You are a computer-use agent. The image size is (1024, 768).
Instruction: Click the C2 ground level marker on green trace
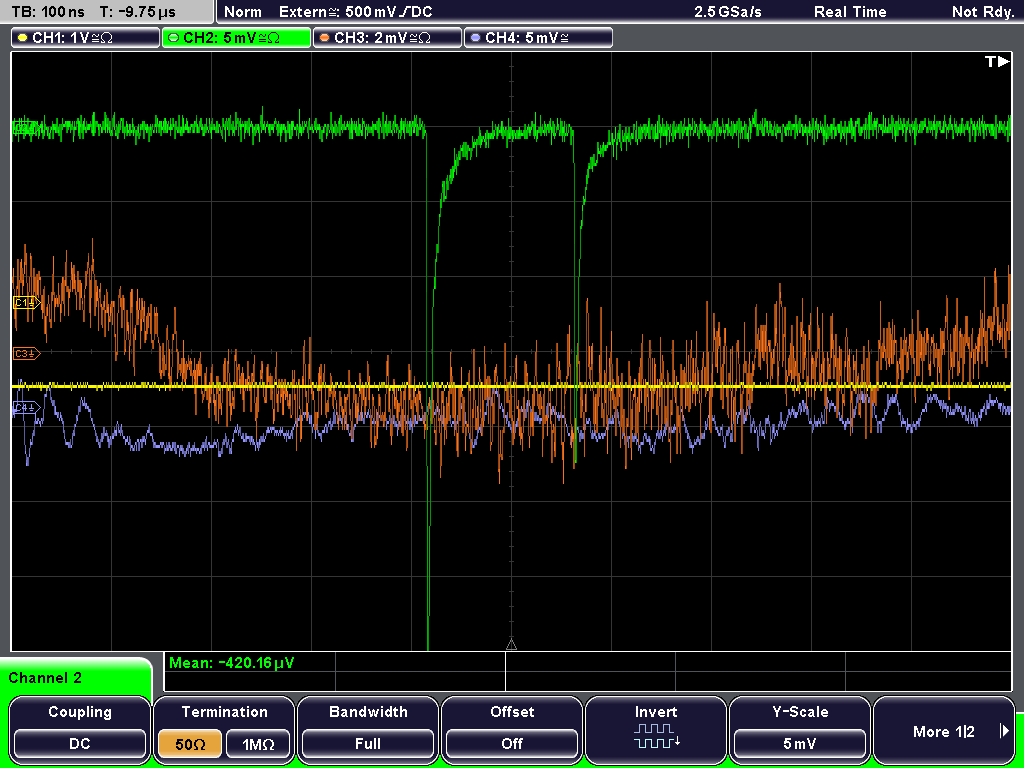[24, 129]
